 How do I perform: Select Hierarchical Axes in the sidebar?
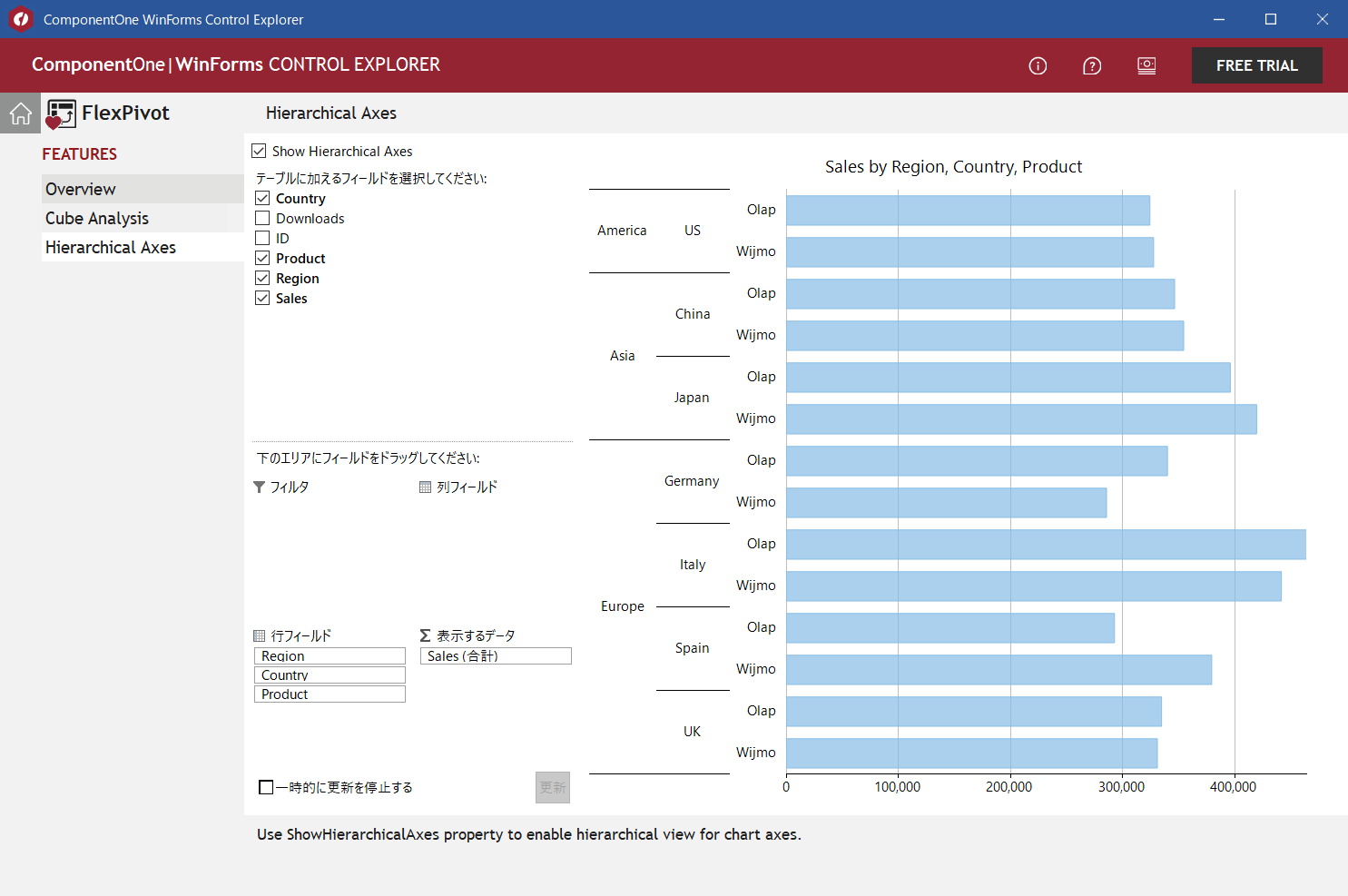pyautogui.click(x=143, y=247)
